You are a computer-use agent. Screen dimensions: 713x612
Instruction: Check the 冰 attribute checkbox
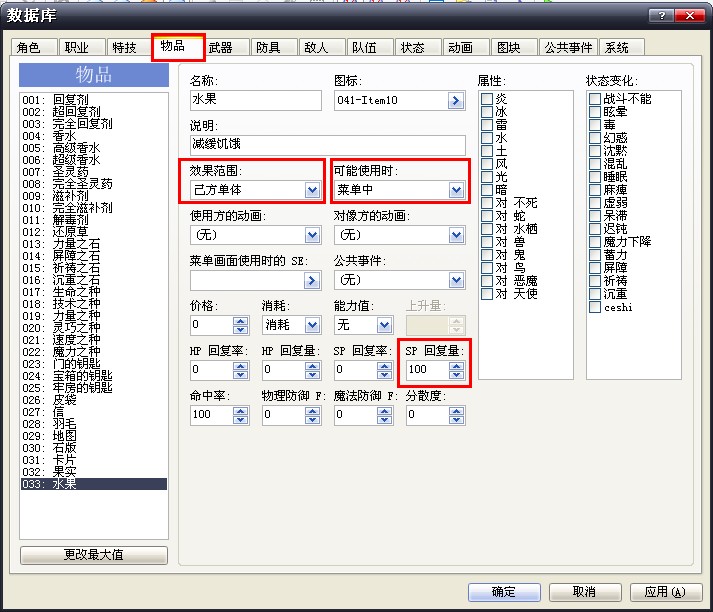coord(487,112)
